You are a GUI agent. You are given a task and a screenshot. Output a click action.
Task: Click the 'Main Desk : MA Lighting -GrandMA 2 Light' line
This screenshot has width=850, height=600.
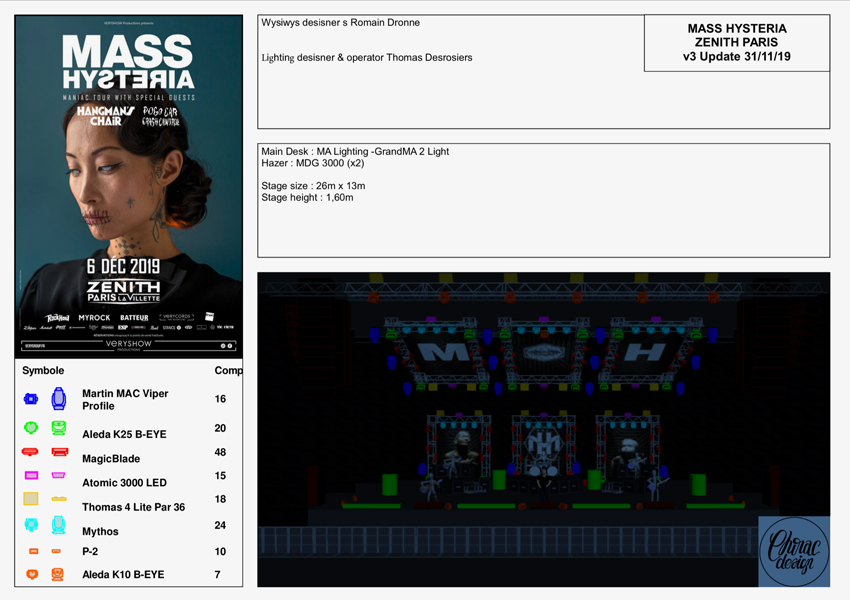355,152
